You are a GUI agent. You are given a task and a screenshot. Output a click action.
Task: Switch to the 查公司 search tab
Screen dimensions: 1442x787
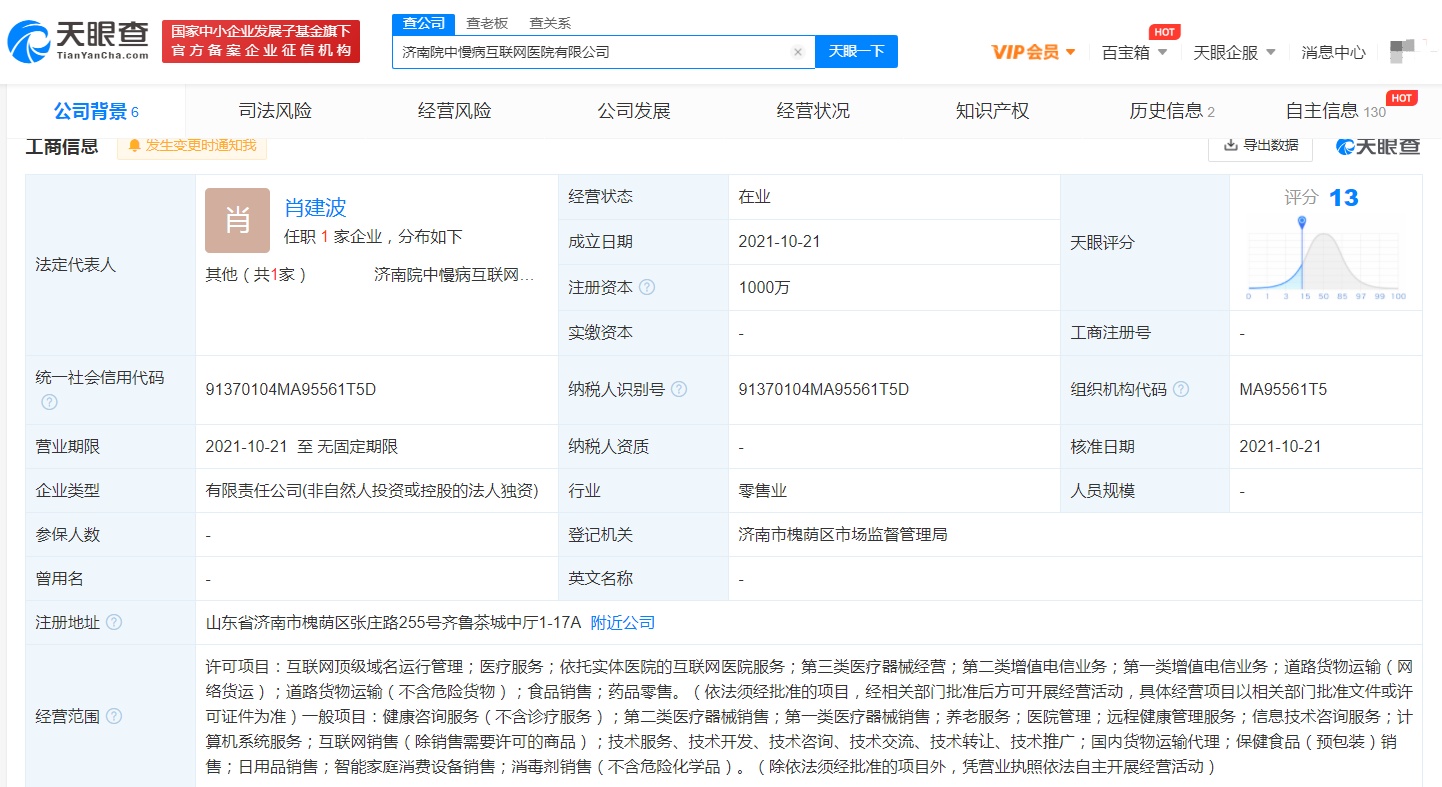(424, 23)
